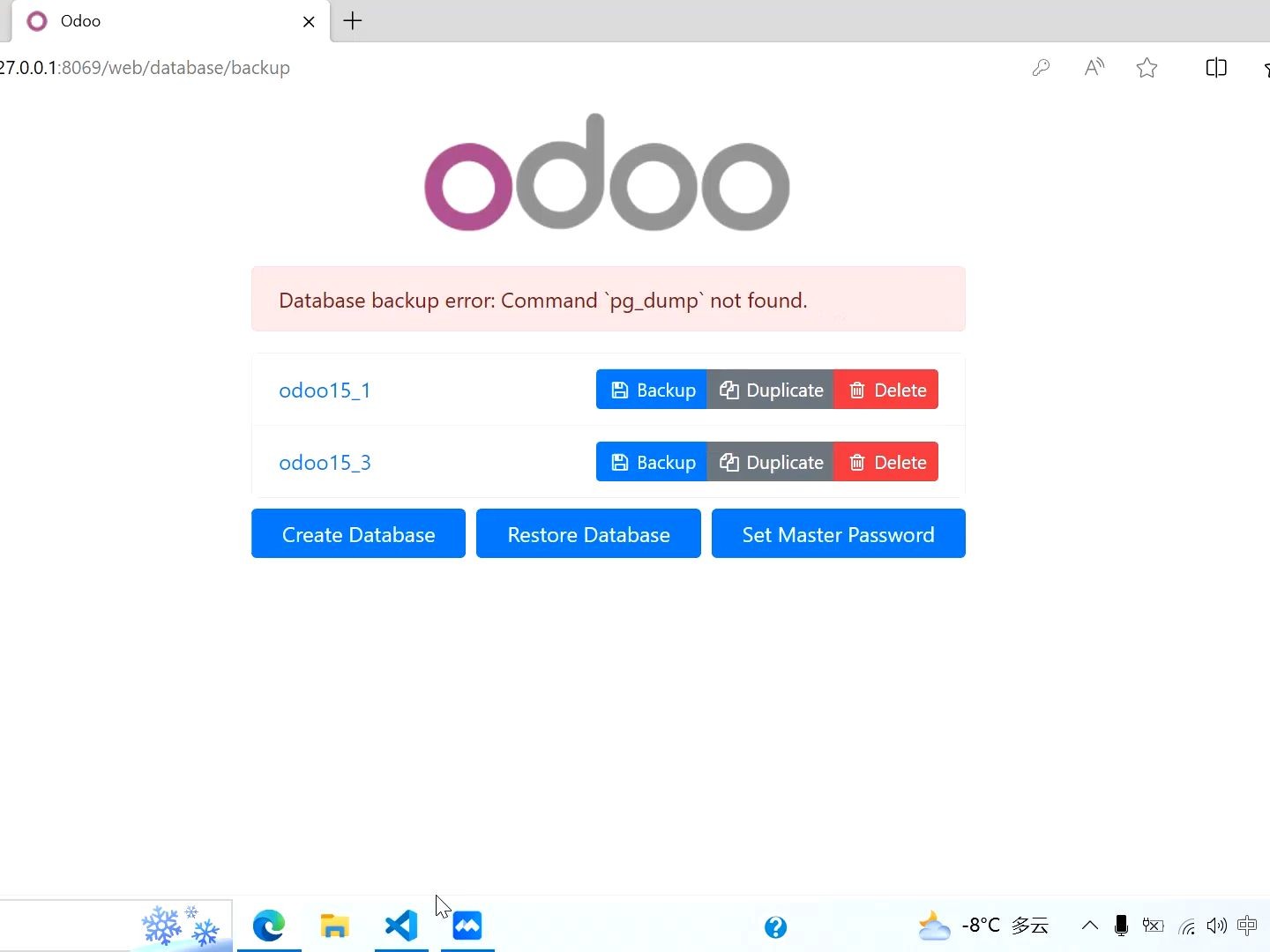Image resolution: width=1270 pixels, height=952 pixels.
Task: Open saved passwords key icon
Action: [x=1041, y=68]
